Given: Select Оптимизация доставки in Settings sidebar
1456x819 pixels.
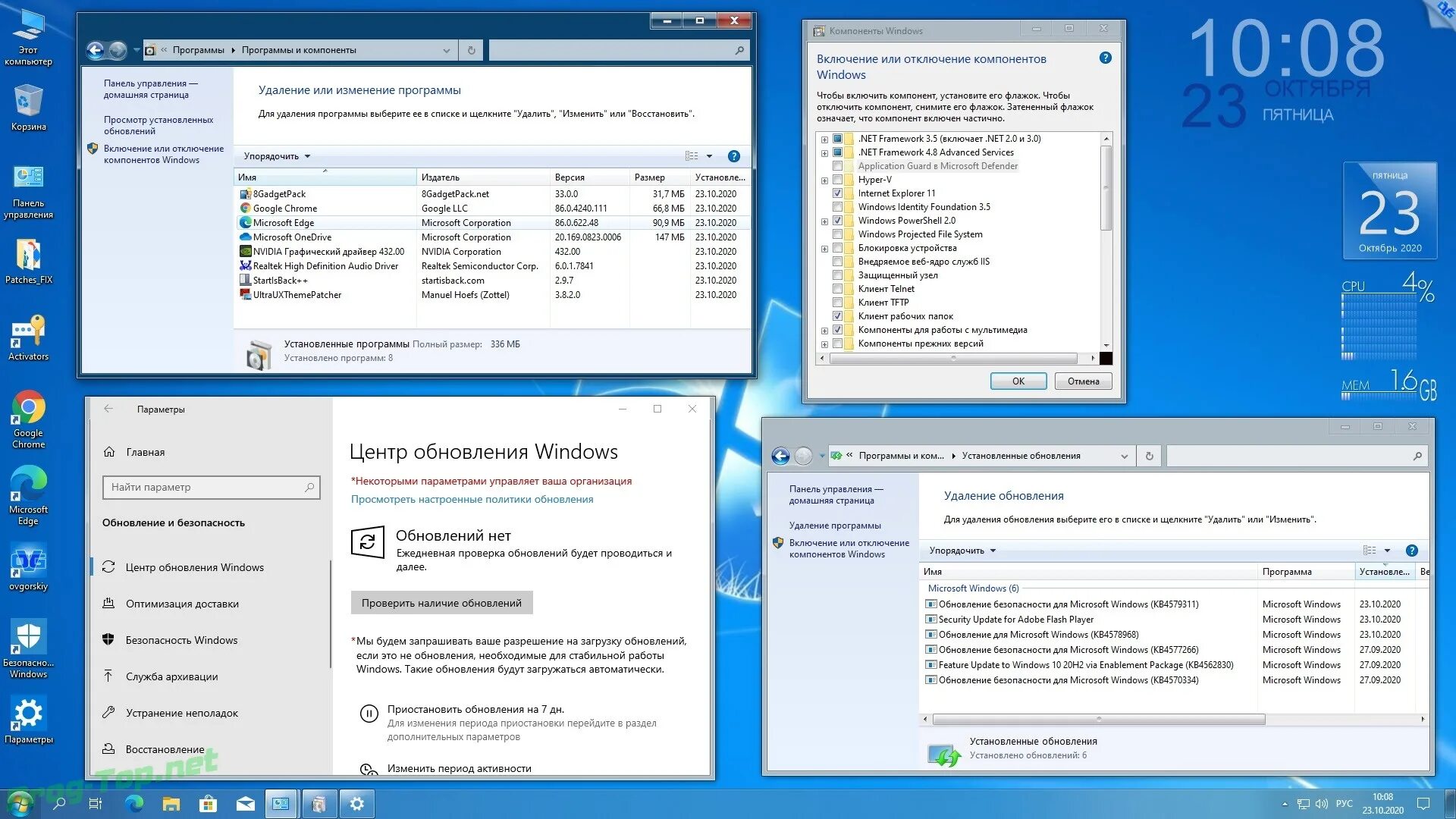Looking at the screenshot, I should click(x=182, y=604).
